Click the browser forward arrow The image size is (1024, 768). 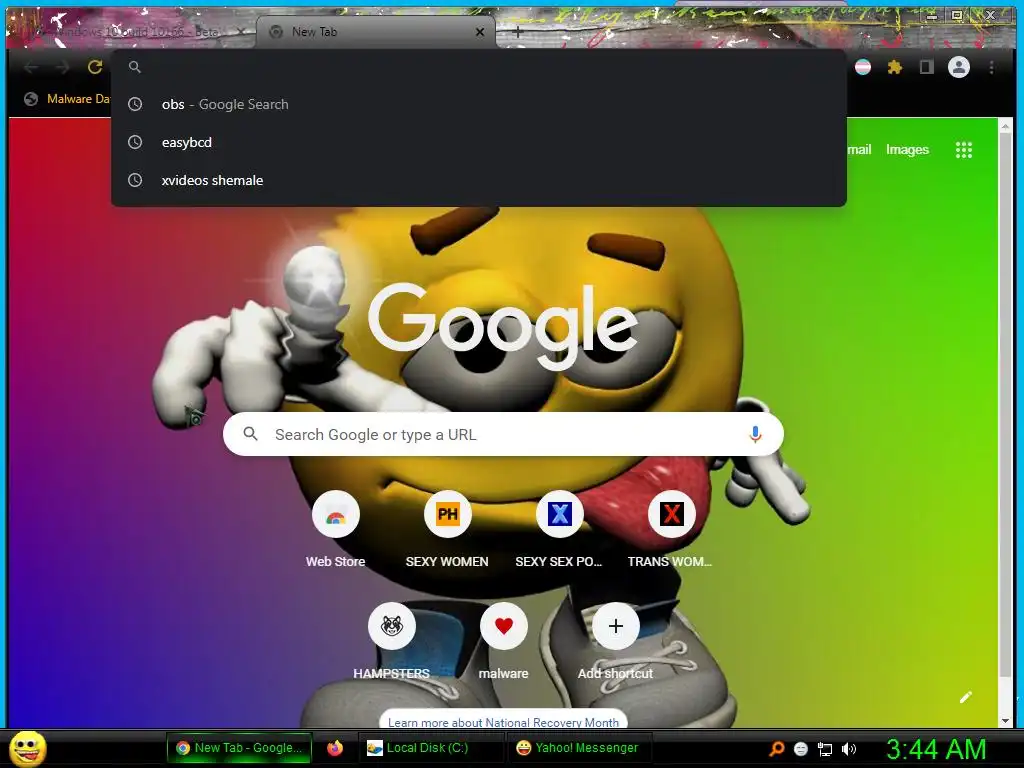[x=62, y=67]
